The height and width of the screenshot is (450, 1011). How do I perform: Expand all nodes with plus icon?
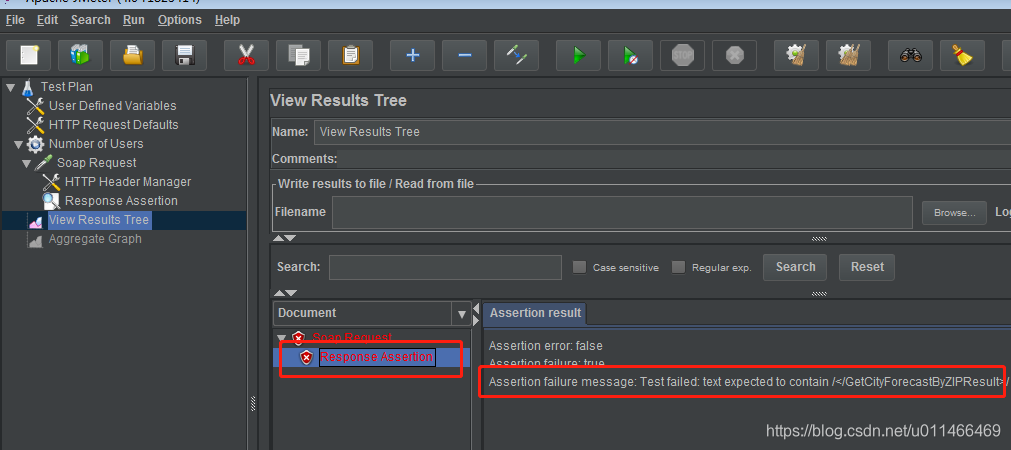413,55
